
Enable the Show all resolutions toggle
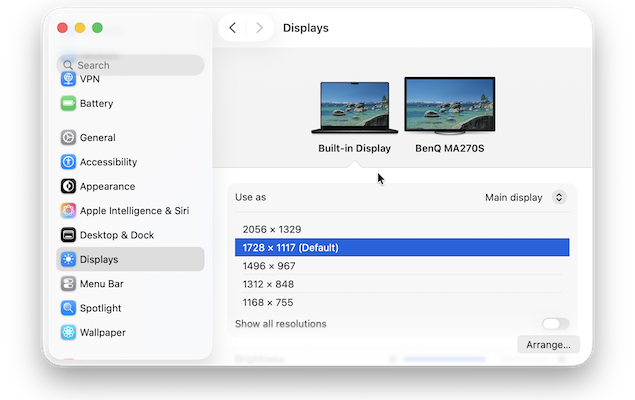click(x=555, y=324)
